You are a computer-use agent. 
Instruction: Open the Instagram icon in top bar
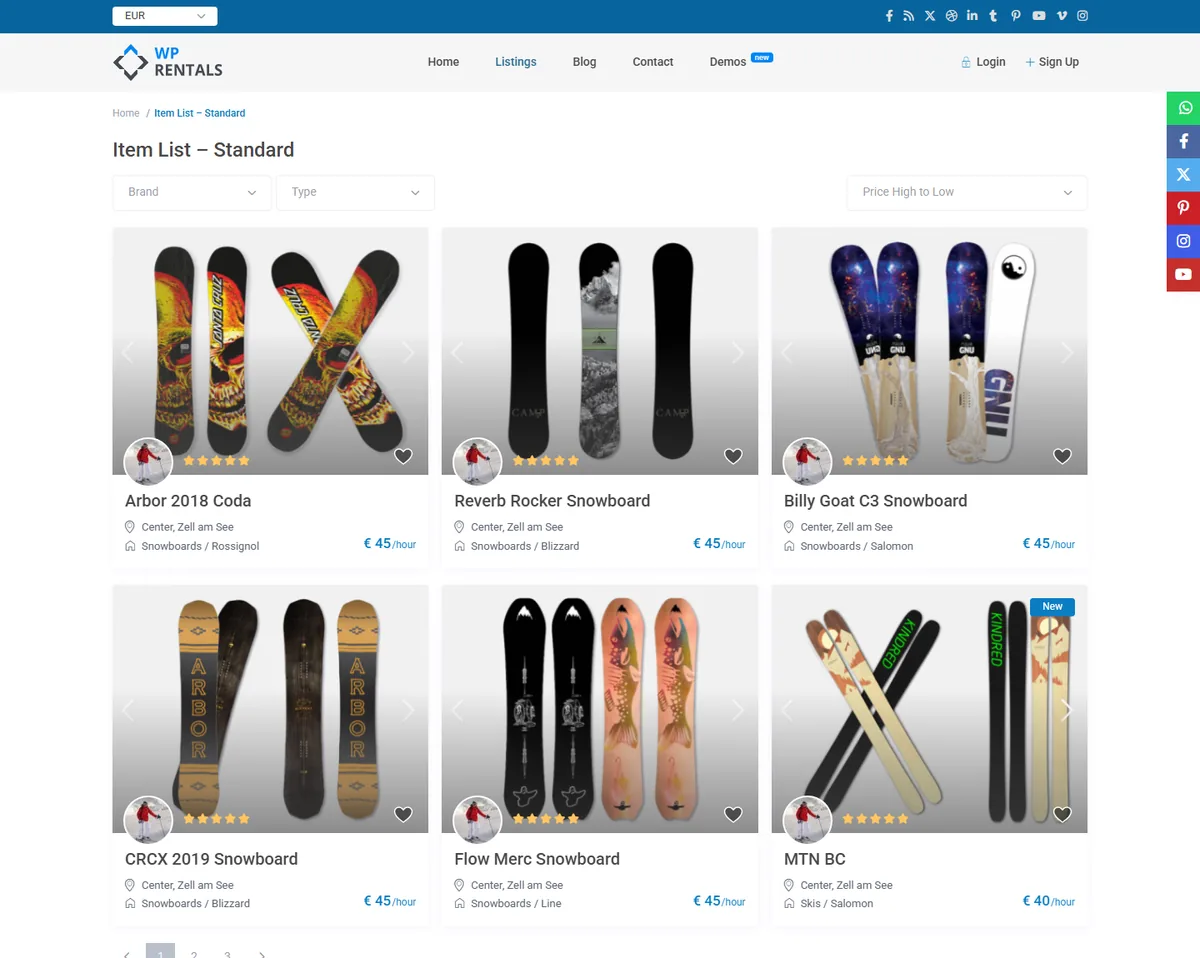[1082, 16]
